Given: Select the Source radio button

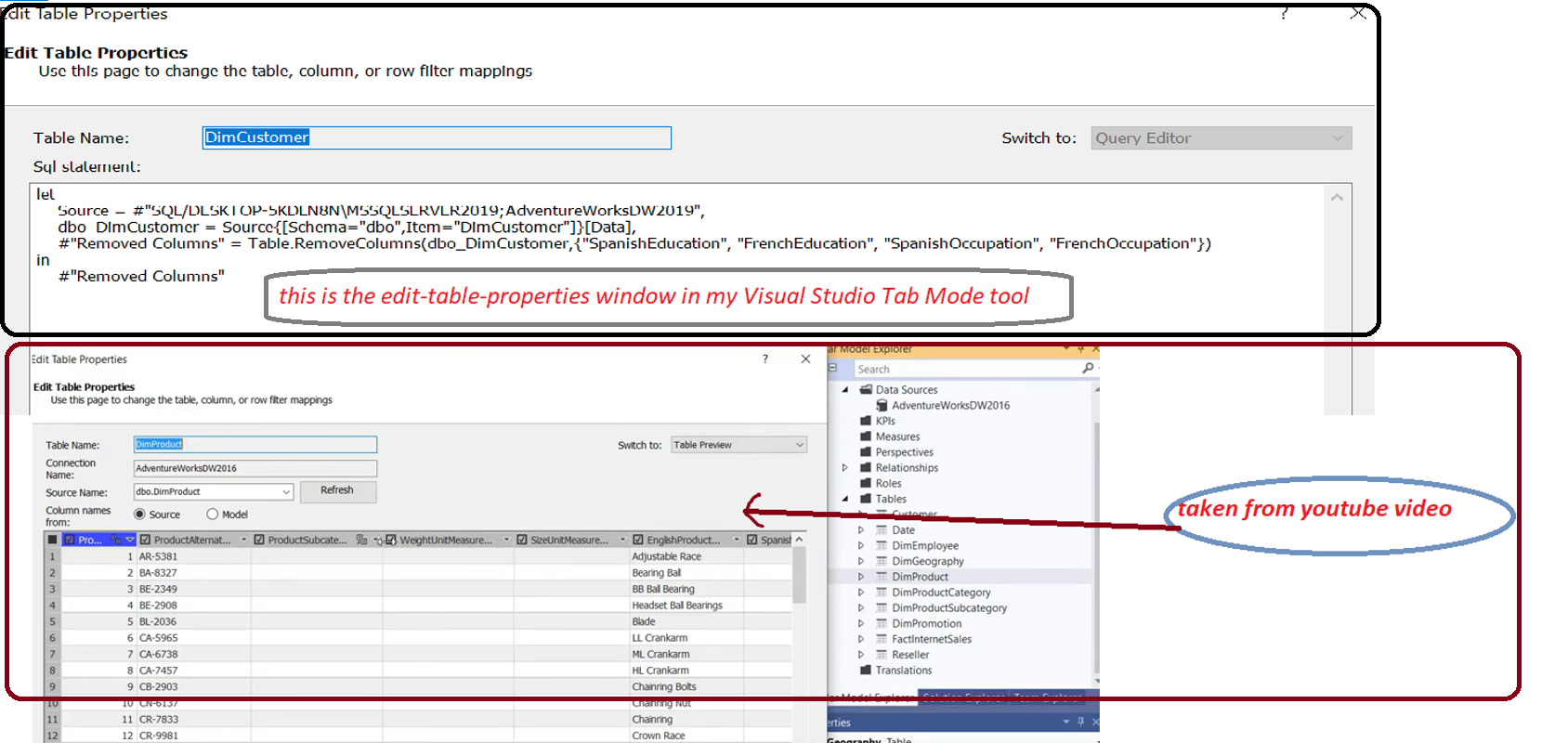Looking at the screenshot, I should point(139,515).
